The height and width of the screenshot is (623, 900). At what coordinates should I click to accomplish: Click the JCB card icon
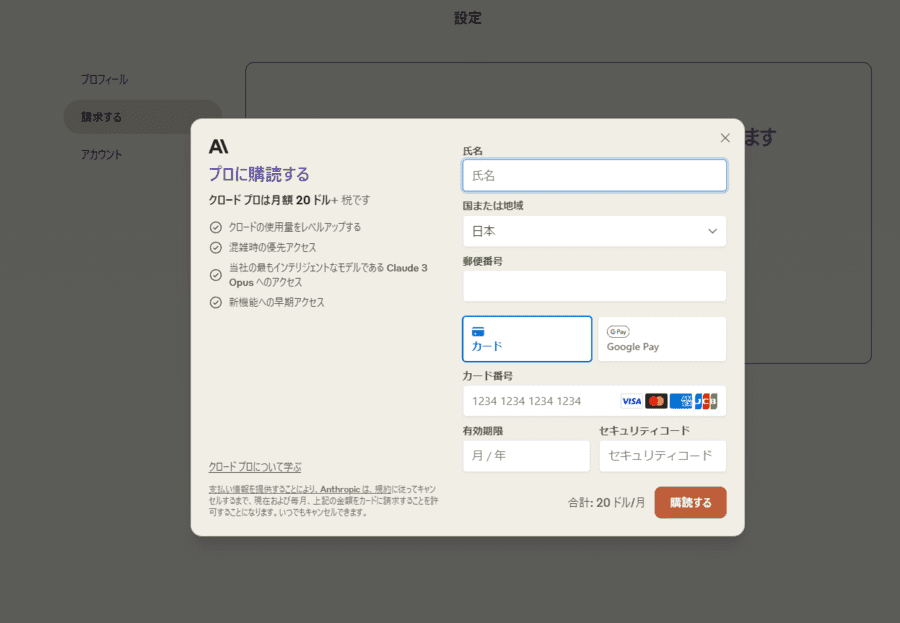click(706, 401)
